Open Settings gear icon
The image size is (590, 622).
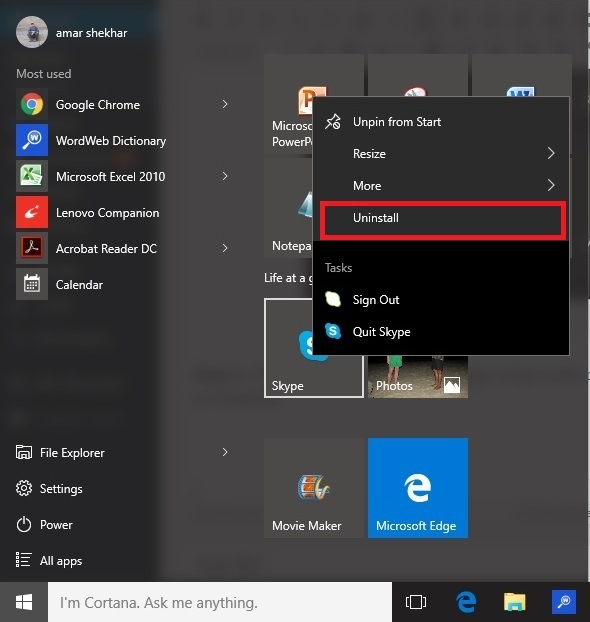[24, 488]
